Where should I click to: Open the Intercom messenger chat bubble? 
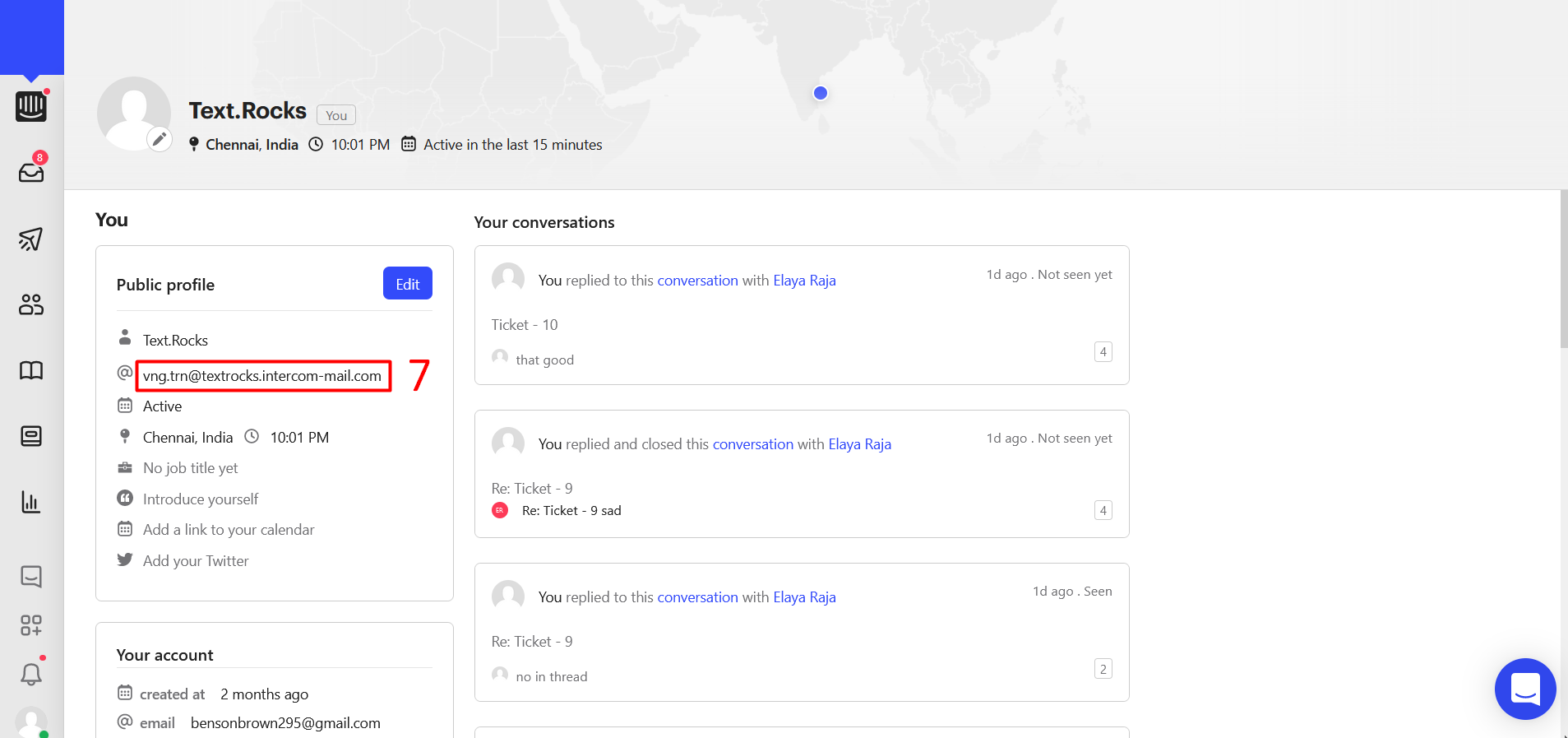point(1524,689)
